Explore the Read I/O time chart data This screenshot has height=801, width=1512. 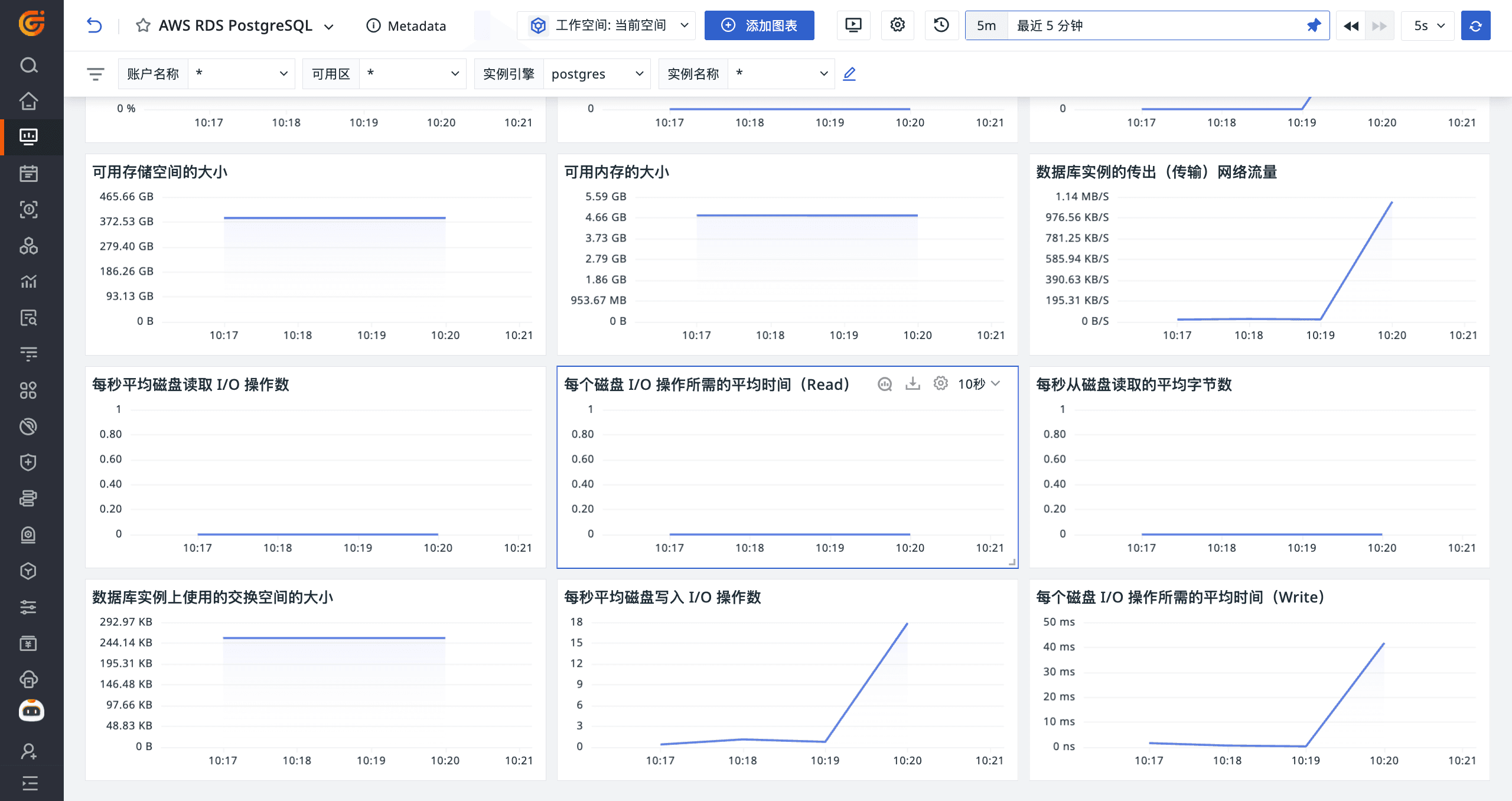point(885,384)
